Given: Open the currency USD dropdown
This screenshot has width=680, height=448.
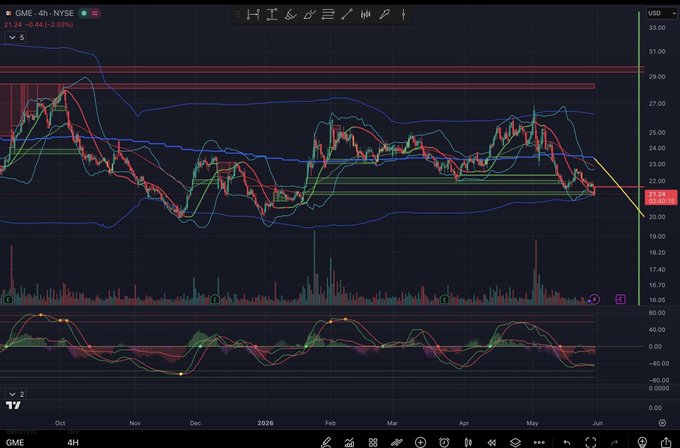Looking at the screenshot, I should 661,13.
